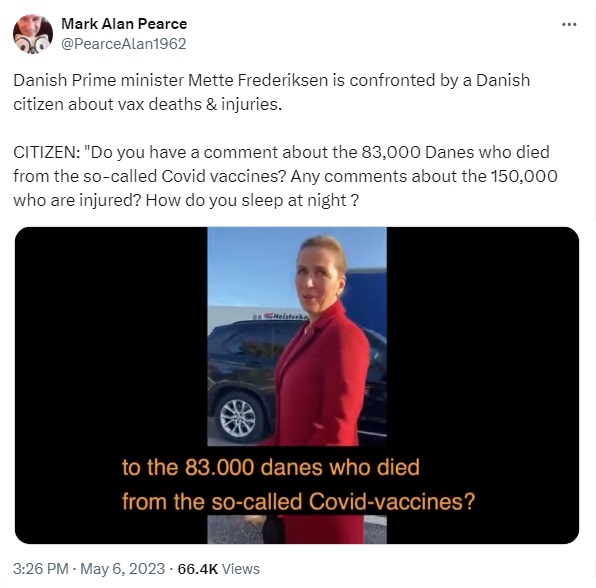Click the subtitle line 'to the 83.000 danes who died'

(x=271, y=467)
